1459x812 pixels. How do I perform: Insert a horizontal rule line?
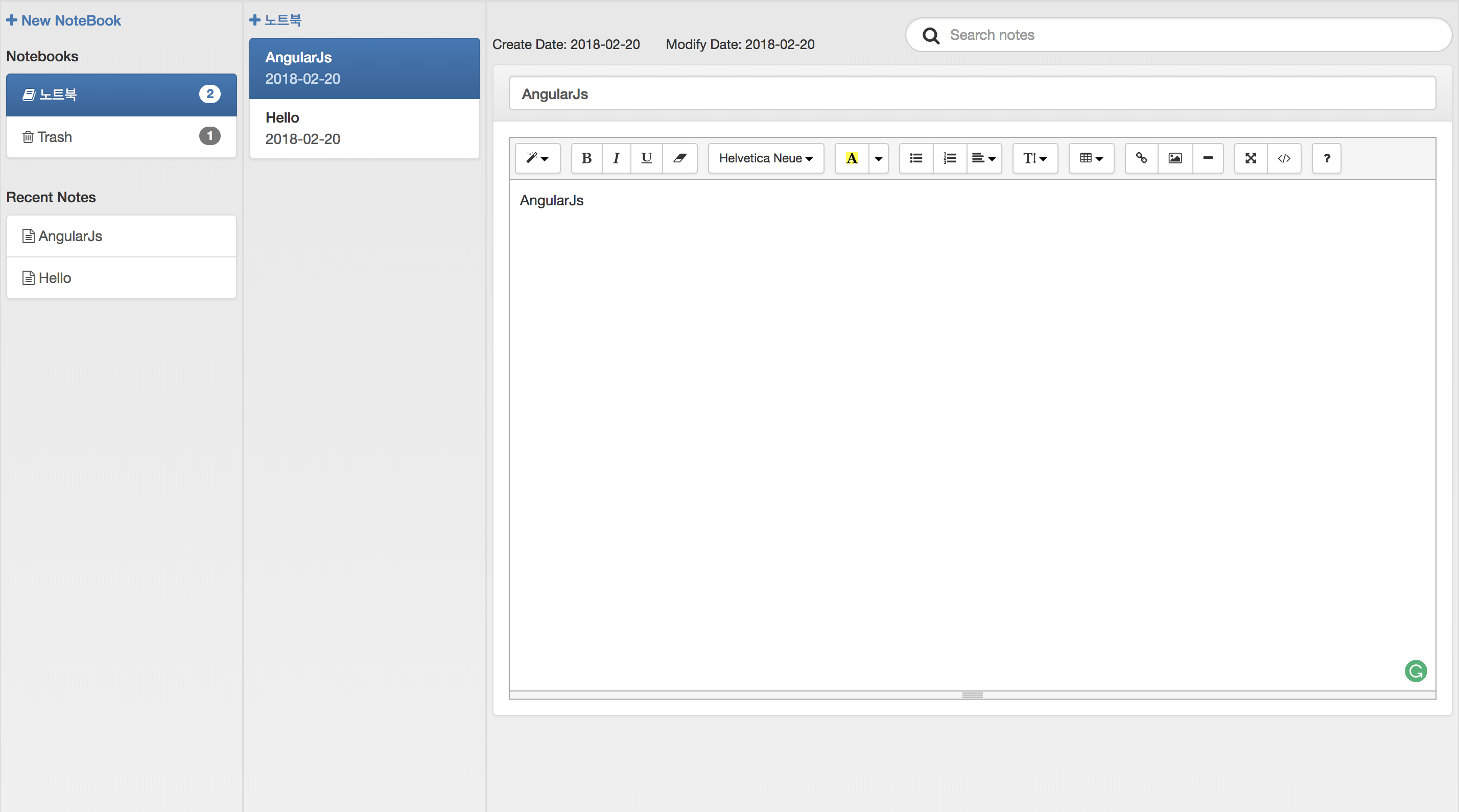[1208, 158]
